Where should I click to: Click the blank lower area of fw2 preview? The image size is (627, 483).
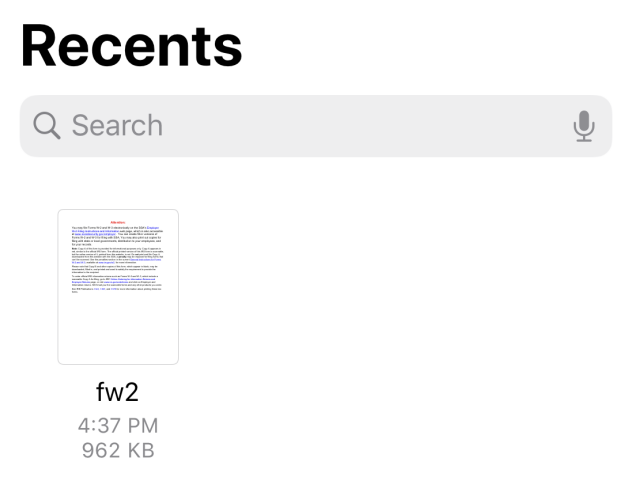[x=118, y=328]
